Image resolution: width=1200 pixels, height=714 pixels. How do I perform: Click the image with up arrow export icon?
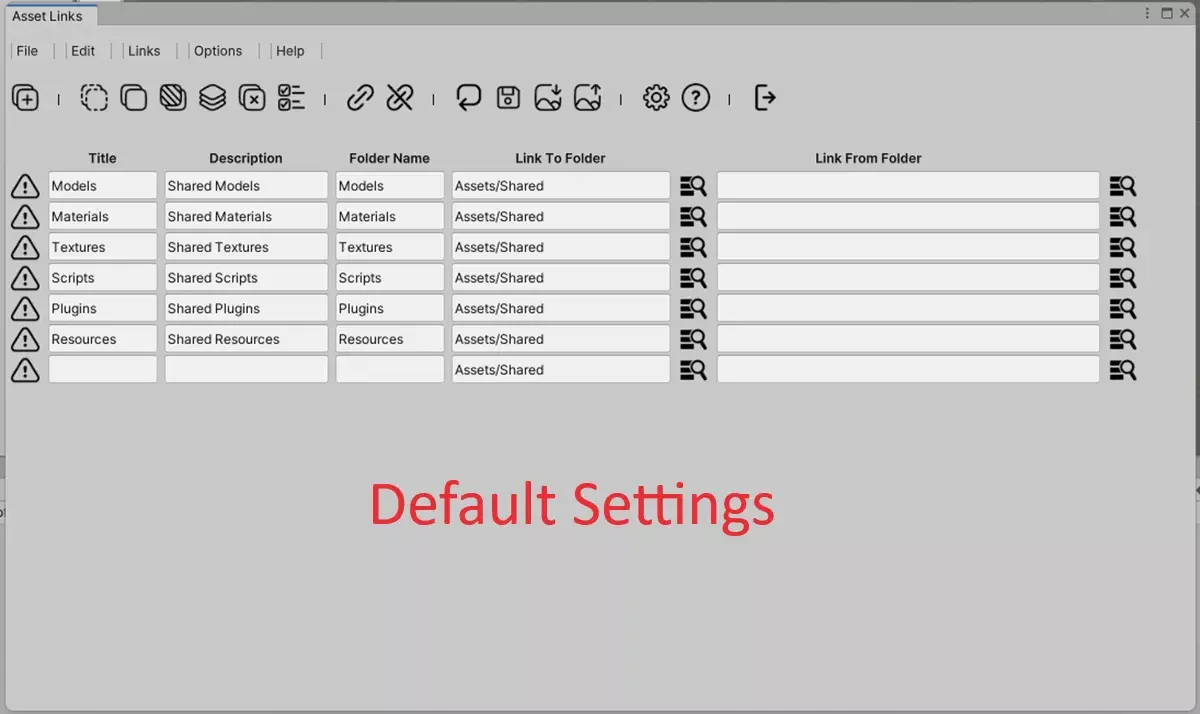tap(588, 98)
